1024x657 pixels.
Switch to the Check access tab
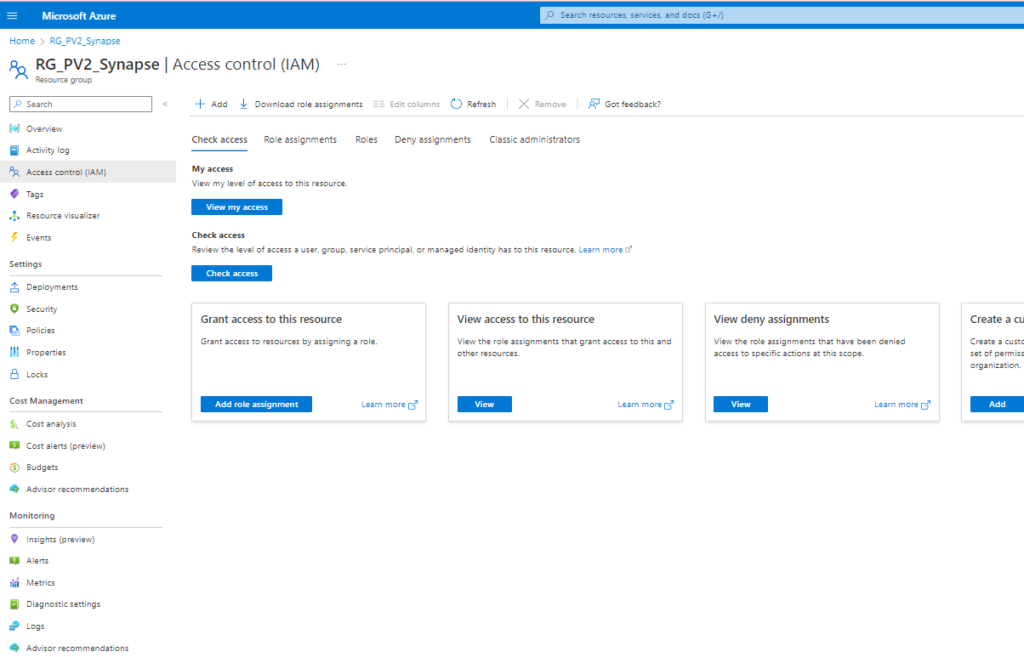pyautogui.click(x=219, y=140)
